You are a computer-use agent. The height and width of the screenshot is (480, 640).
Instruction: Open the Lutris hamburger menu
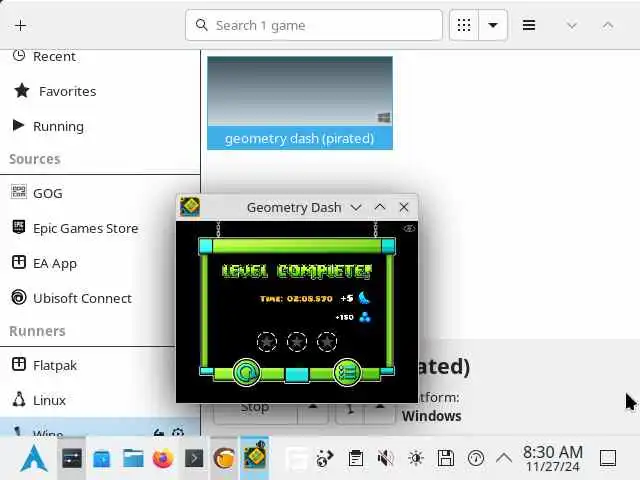(x=529, y=25)
